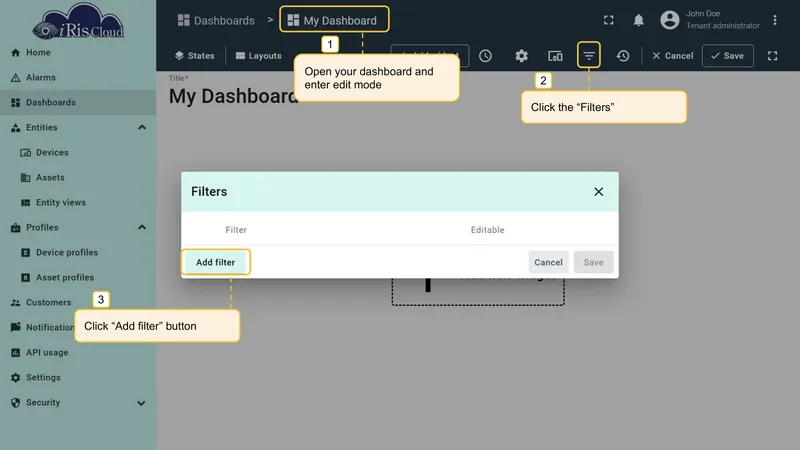Click the Alarms warning triangle icon
Screen dimensions: 800x450
[15, 78]
